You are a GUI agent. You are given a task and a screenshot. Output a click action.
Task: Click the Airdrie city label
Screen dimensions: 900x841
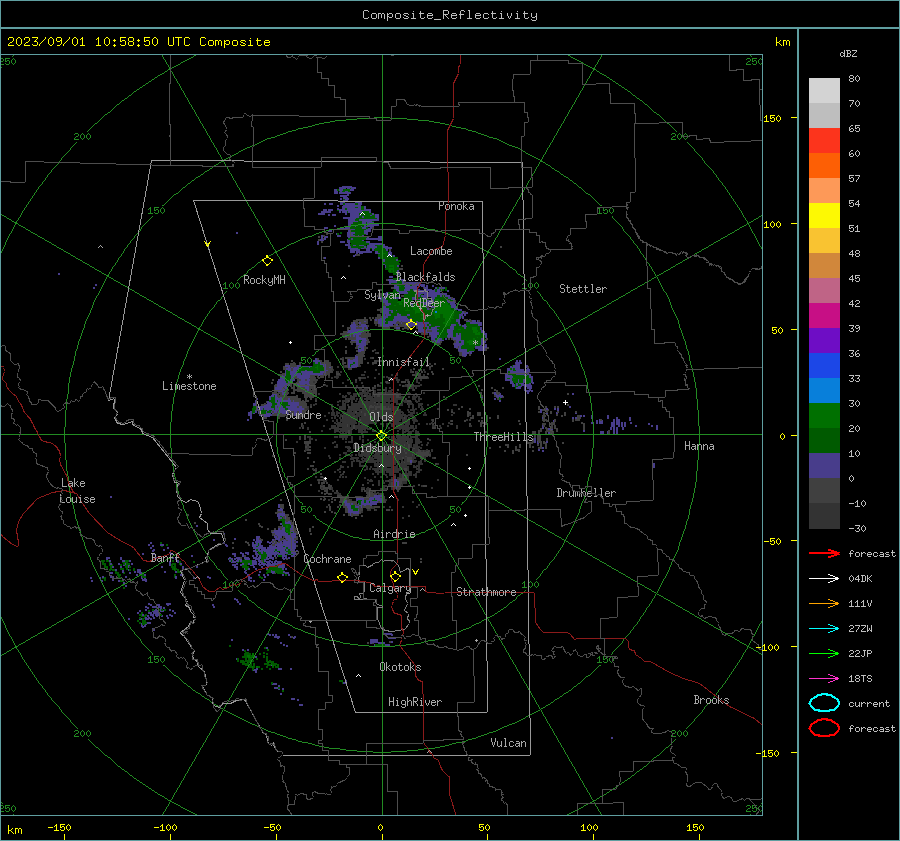[394, 534]
